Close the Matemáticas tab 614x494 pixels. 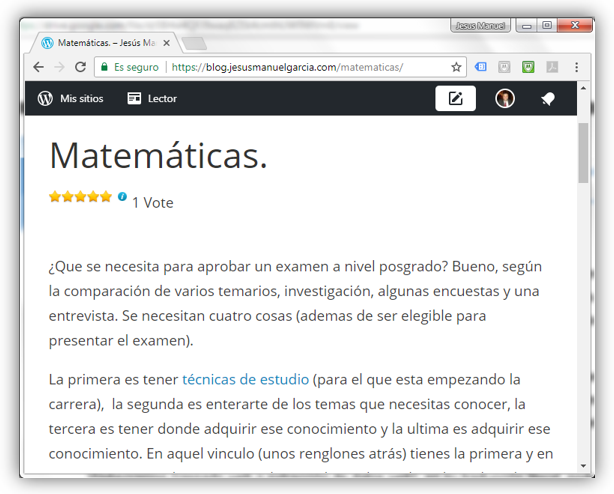(x=166, y=43)
